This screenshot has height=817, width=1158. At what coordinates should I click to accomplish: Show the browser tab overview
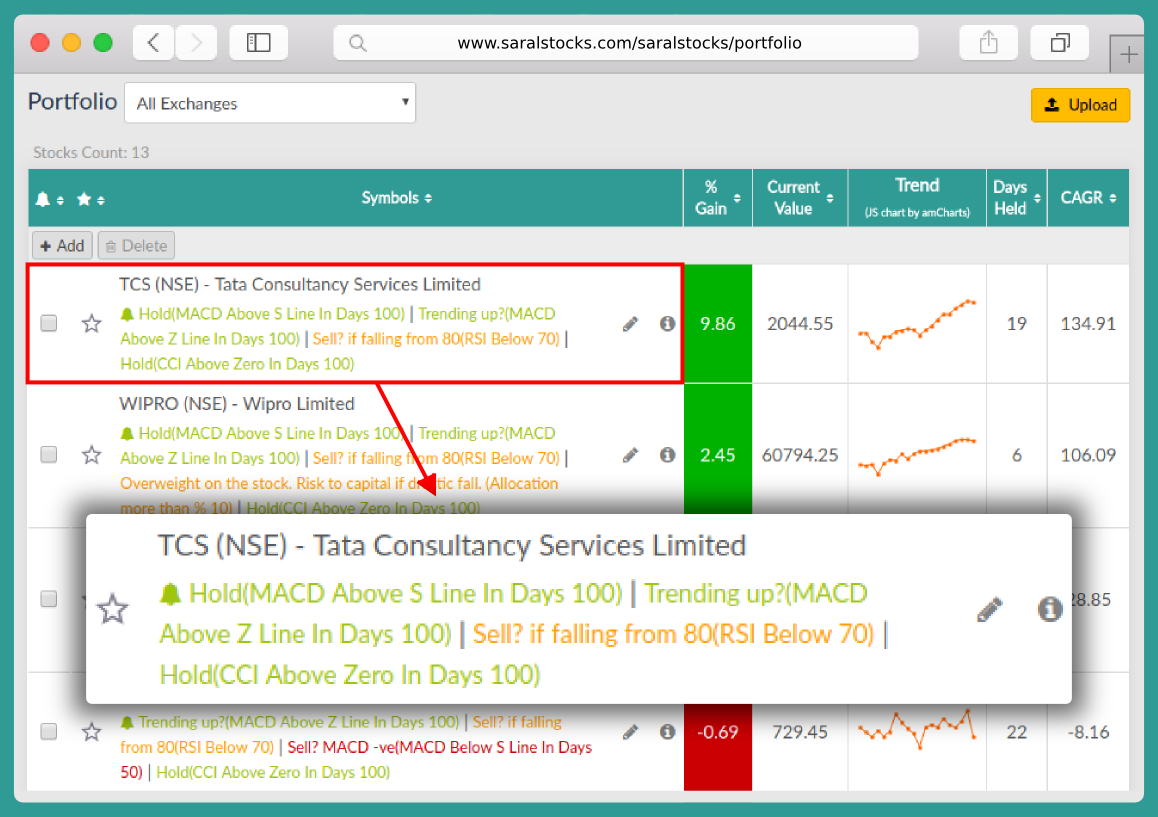point(1060,43)
